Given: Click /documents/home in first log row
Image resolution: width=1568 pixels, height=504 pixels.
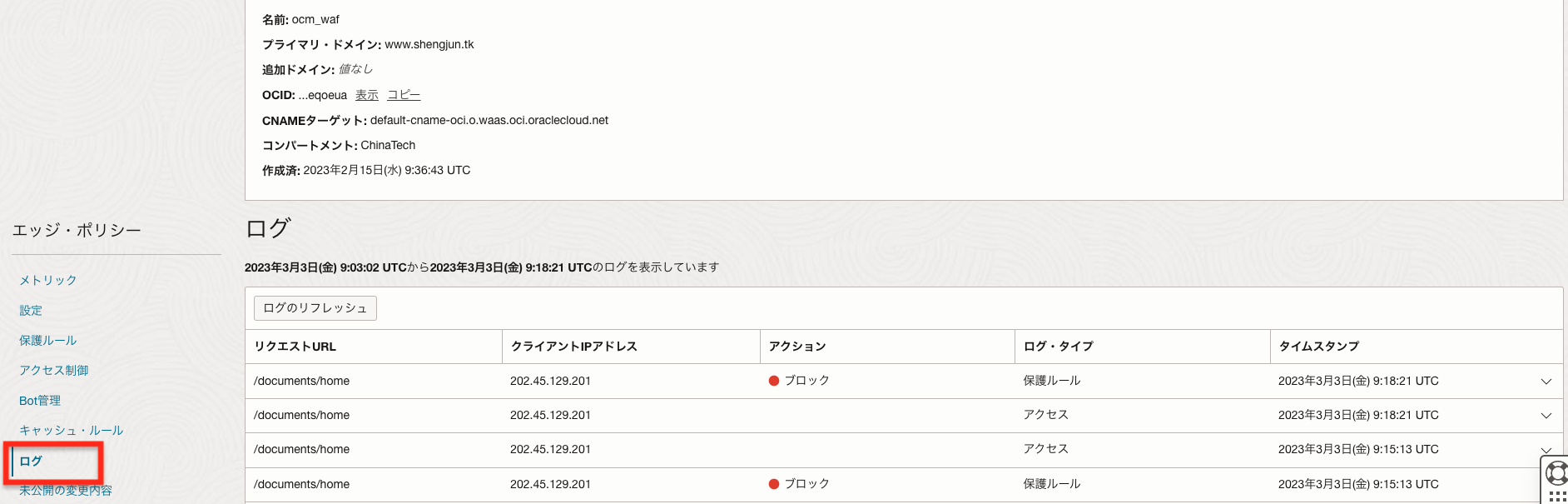Looking at the screenshot, I should (302, 381).
